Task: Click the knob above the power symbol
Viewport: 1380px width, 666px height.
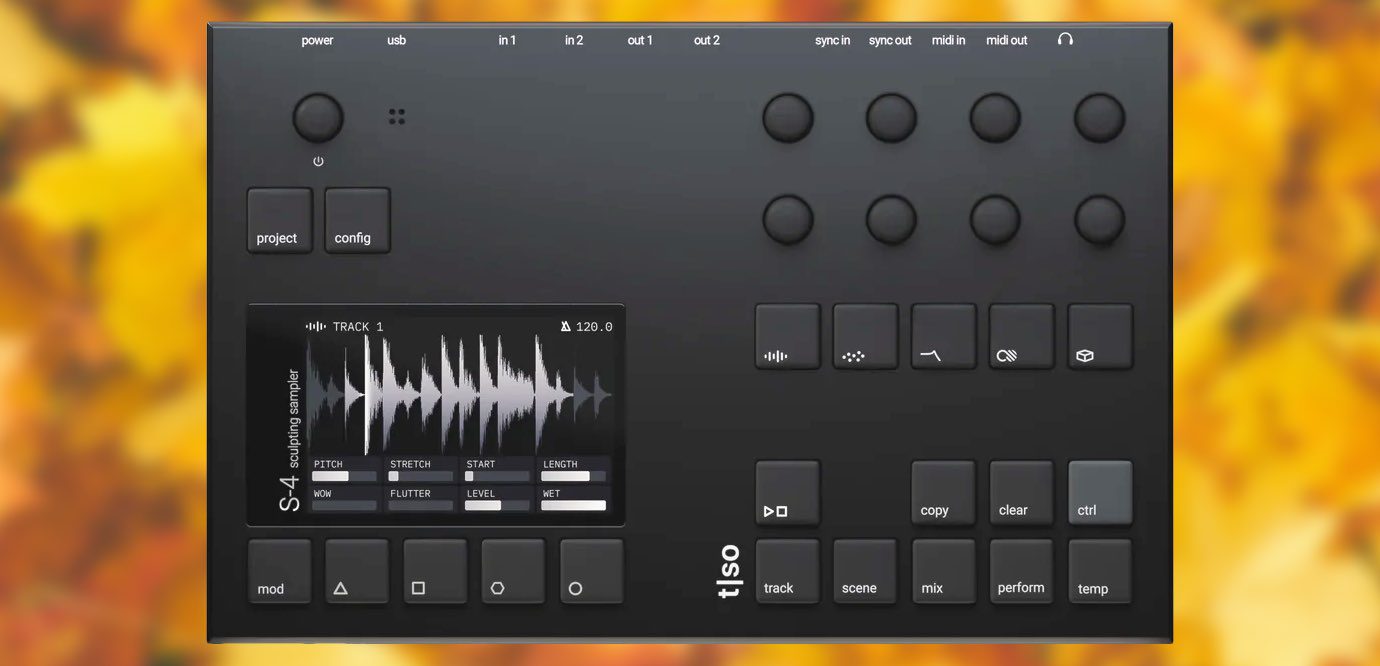Action: tap(318, 118)
